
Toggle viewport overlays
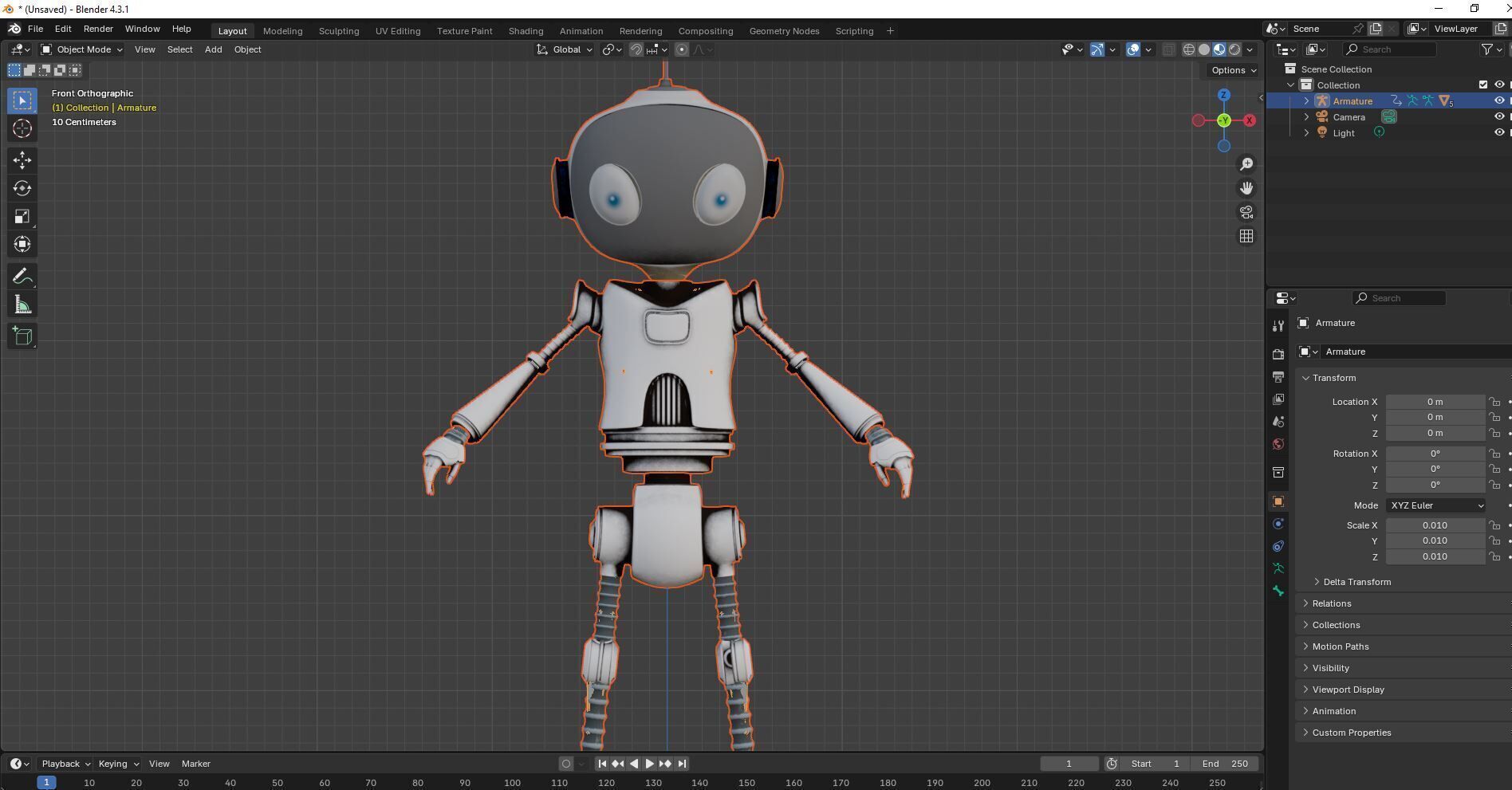coord(1133,49)
